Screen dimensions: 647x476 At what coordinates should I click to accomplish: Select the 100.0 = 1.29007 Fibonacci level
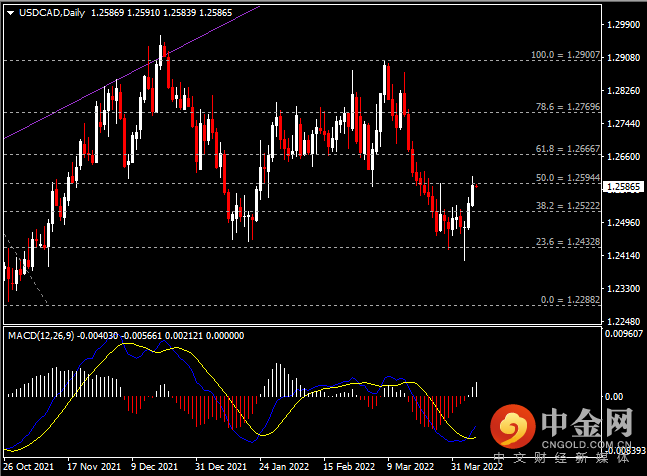coord(565,55)
